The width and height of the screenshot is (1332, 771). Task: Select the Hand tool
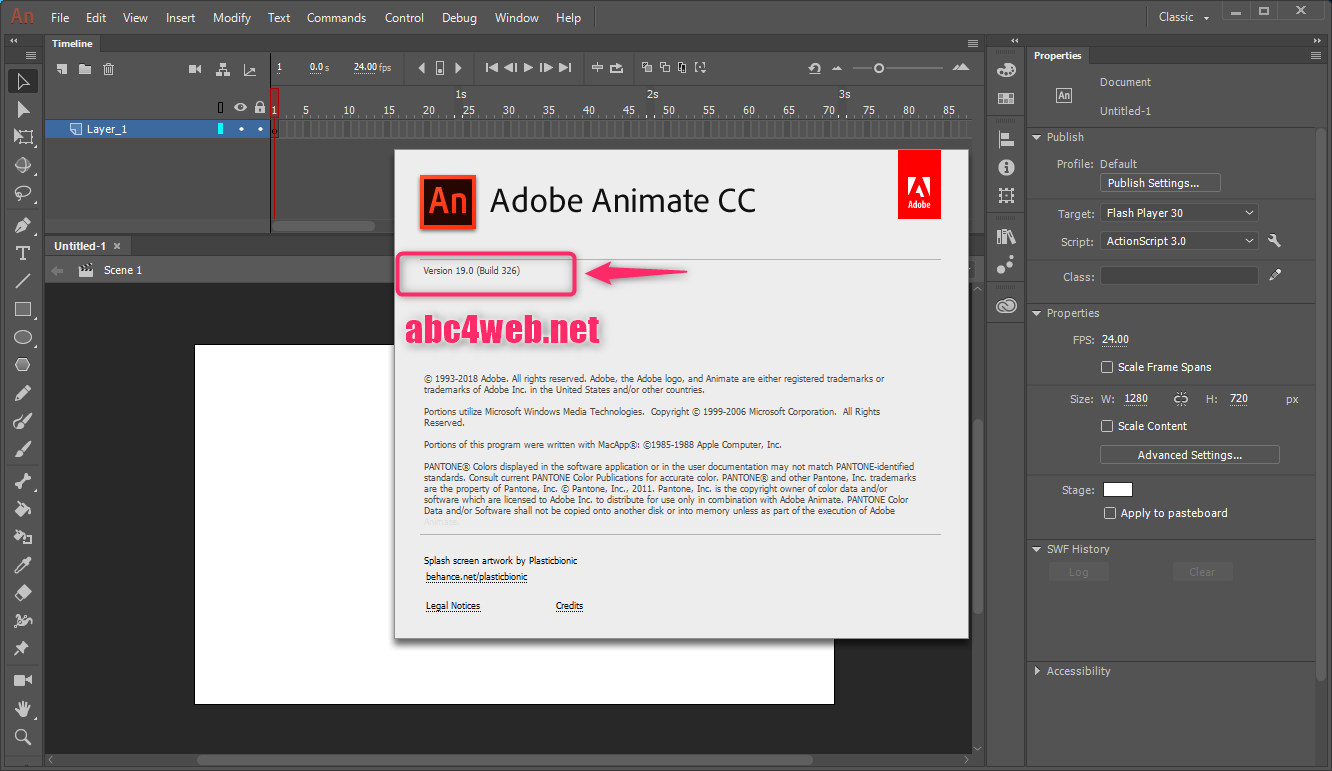pos(22,709)
